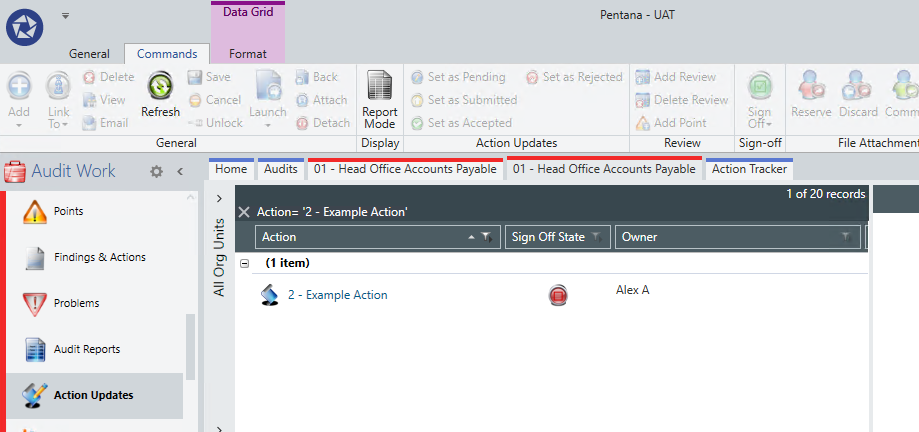Set action update as Rejected
919x432 pixels.
coord(574,77)
